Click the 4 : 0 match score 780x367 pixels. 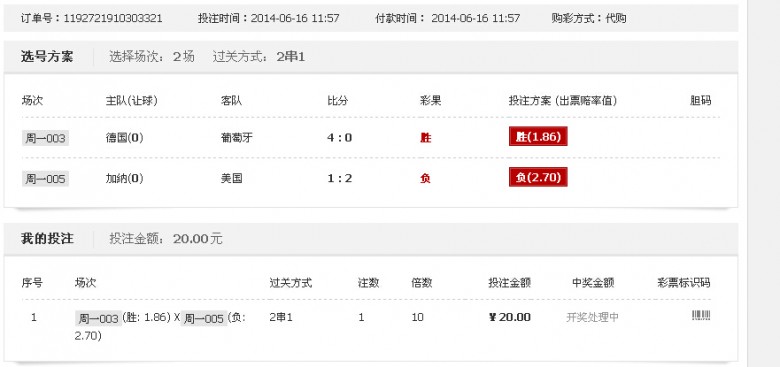(x=339, y=138)
